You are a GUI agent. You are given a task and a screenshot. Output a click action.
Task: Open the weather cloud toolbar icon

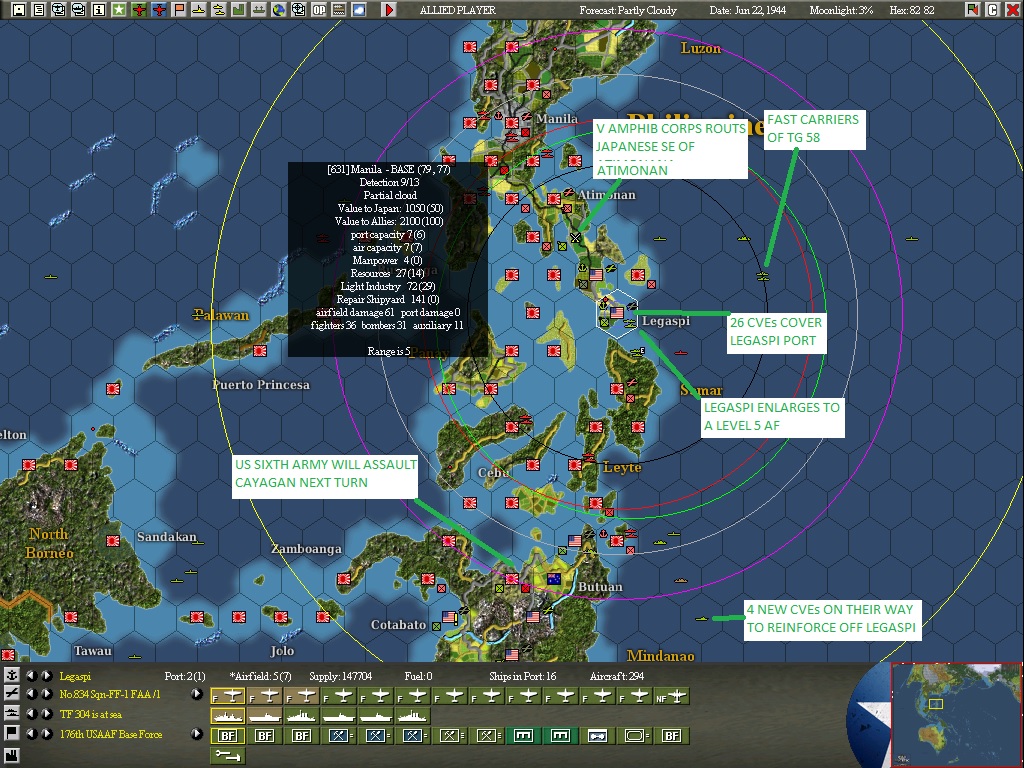(x=359, y=9)
